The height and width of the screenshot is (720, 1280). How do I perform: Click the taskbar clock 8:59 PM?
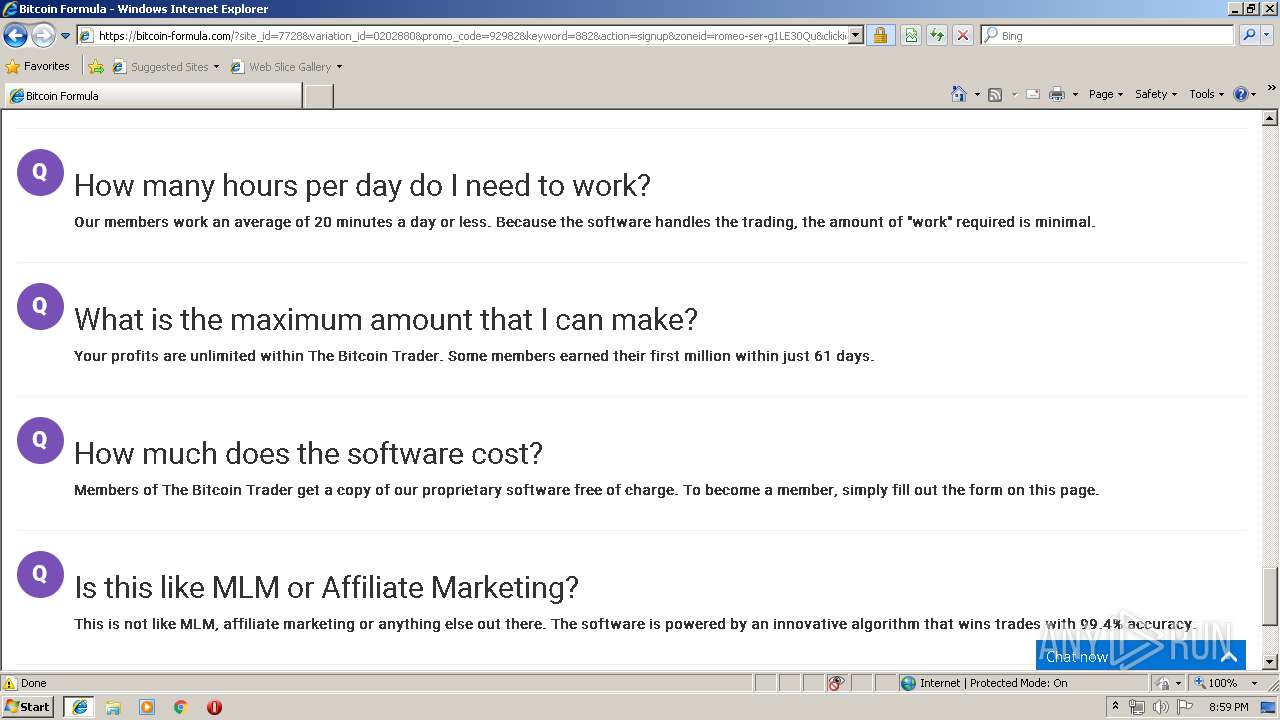[x=1228, y=707]
